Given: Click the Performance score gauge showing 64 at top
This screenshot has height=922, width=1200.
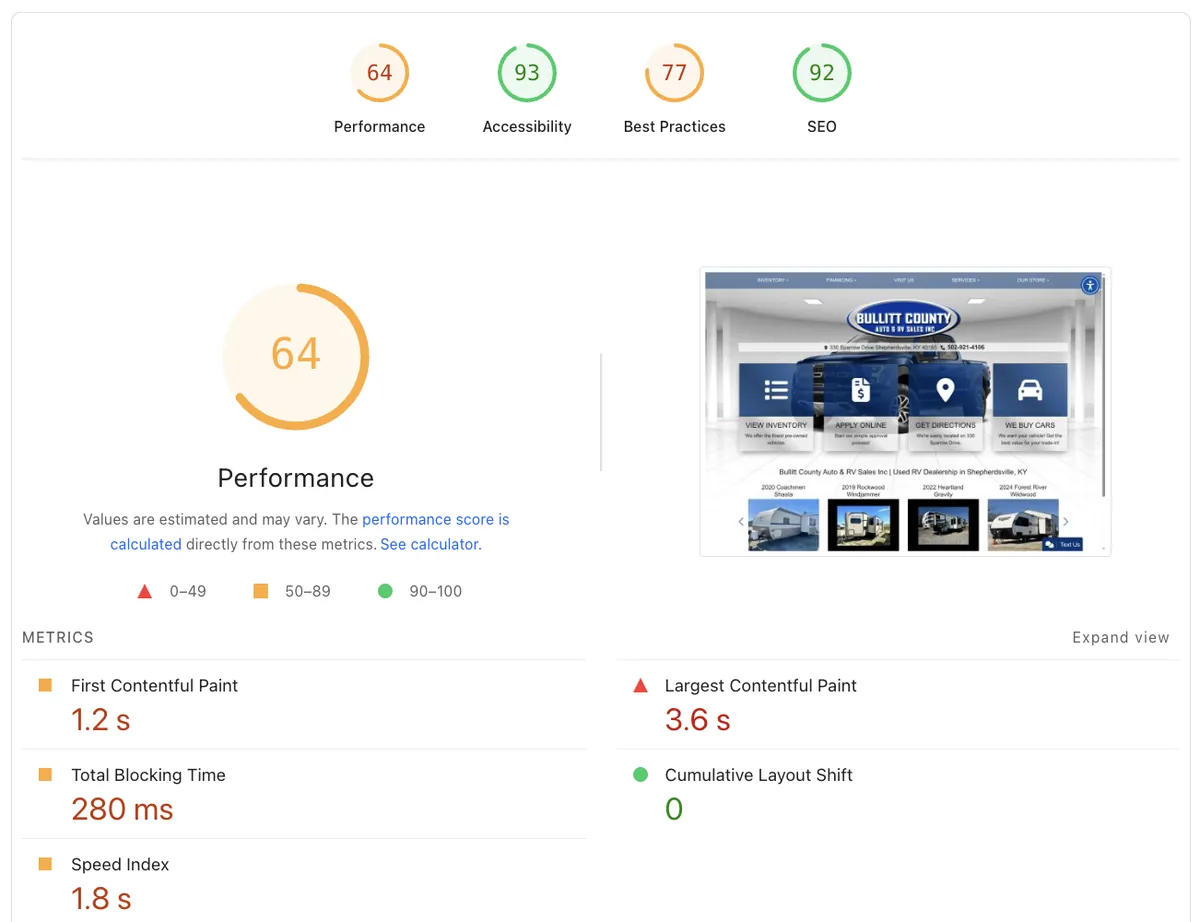Looking at the screenshot, I should click(x=379, y=73).
